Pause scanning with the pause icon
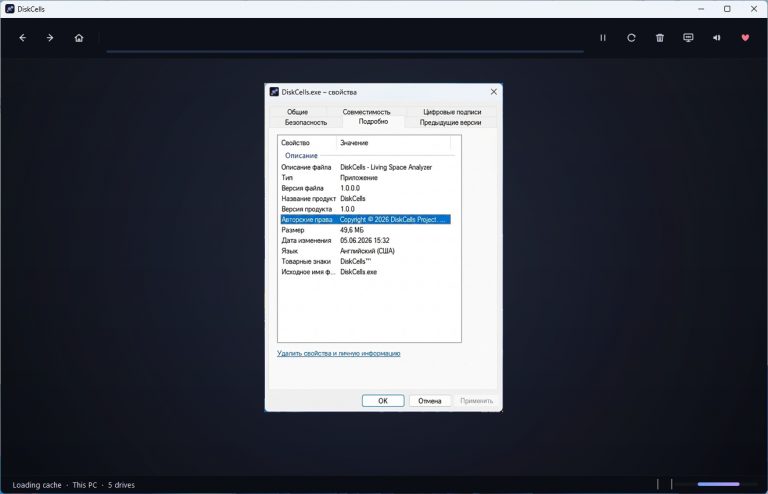 [x=603, y=38]
